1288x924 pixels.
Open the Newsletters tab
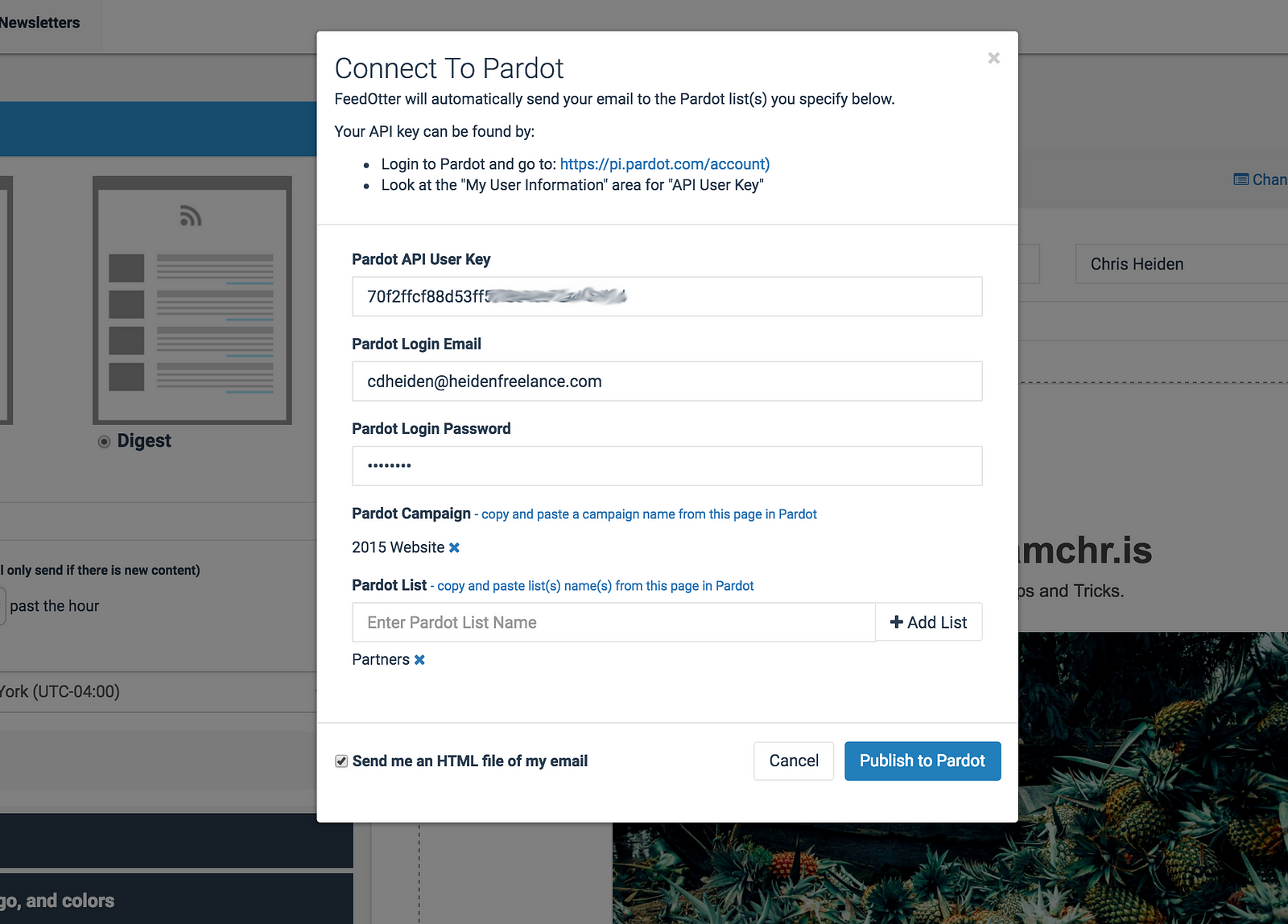point(40,23)
